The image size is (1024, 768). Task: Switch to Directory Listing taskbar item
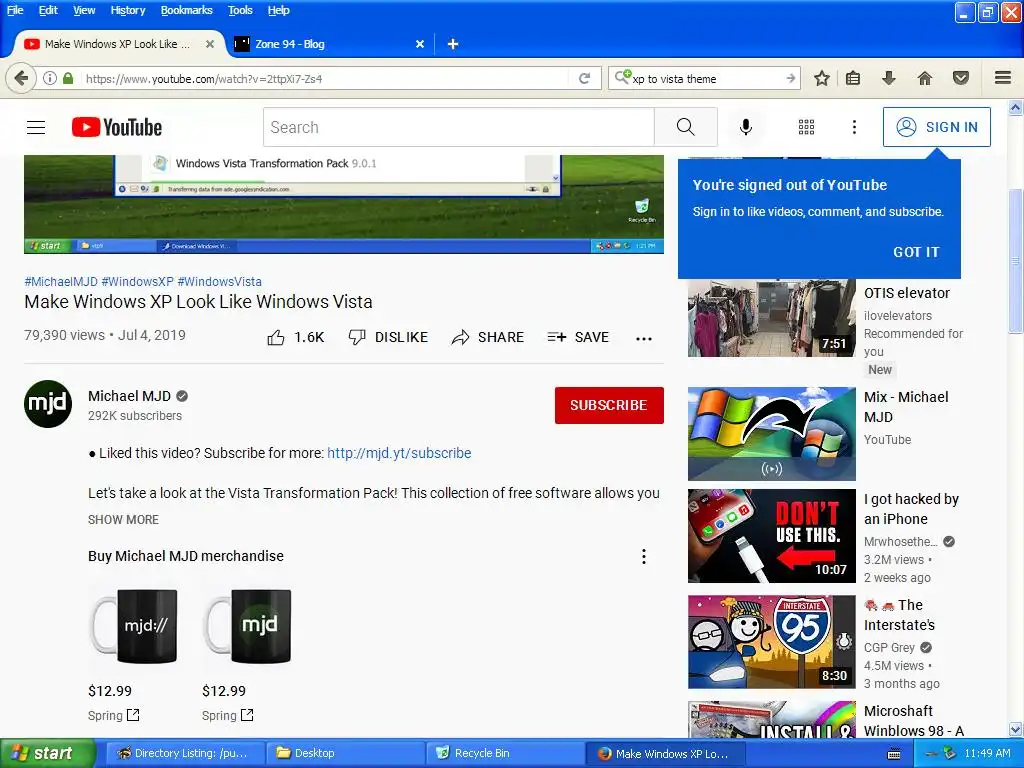coord(185,754)
